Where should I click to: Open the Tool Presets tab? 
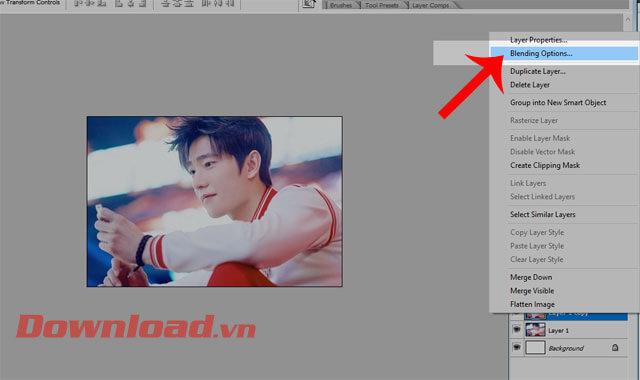pos(382,5)
